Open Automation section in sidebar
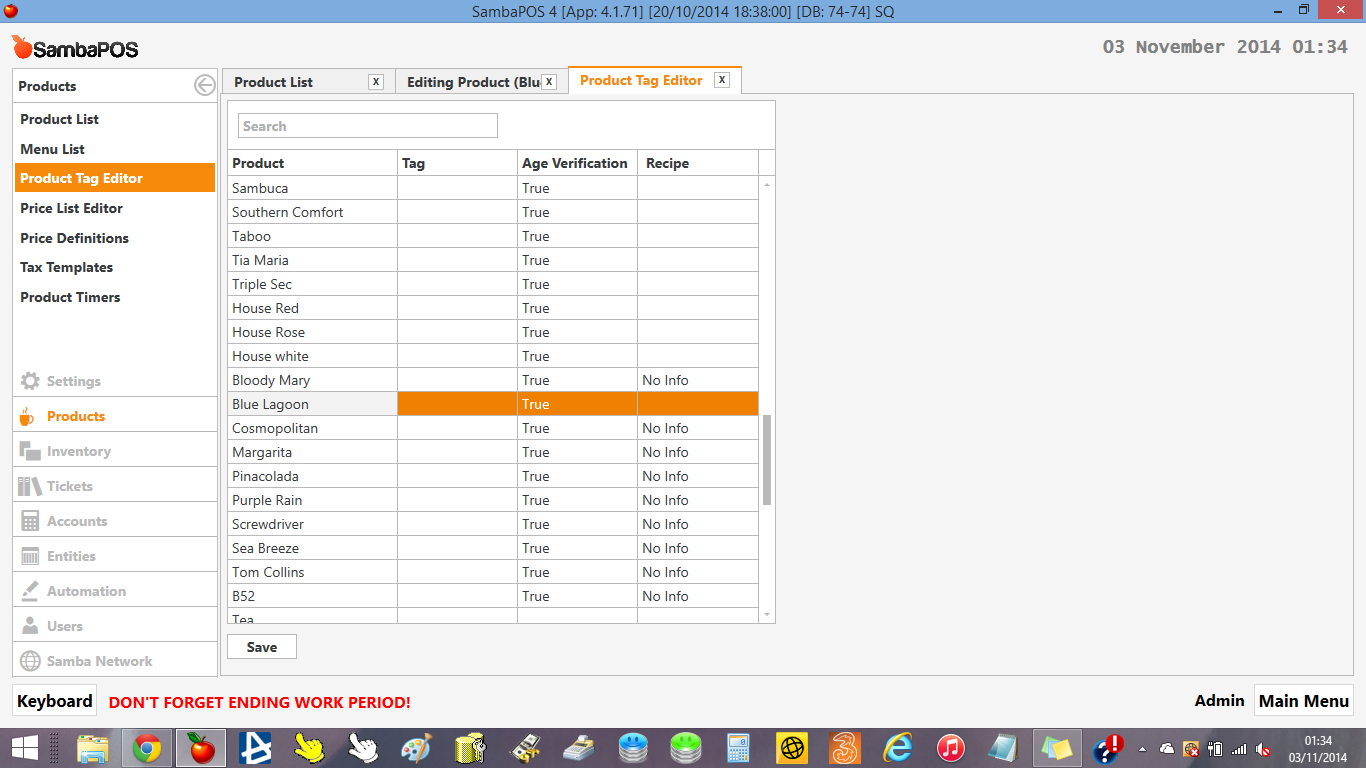Screen dimensions: 1366x768 tap(86, 591)
